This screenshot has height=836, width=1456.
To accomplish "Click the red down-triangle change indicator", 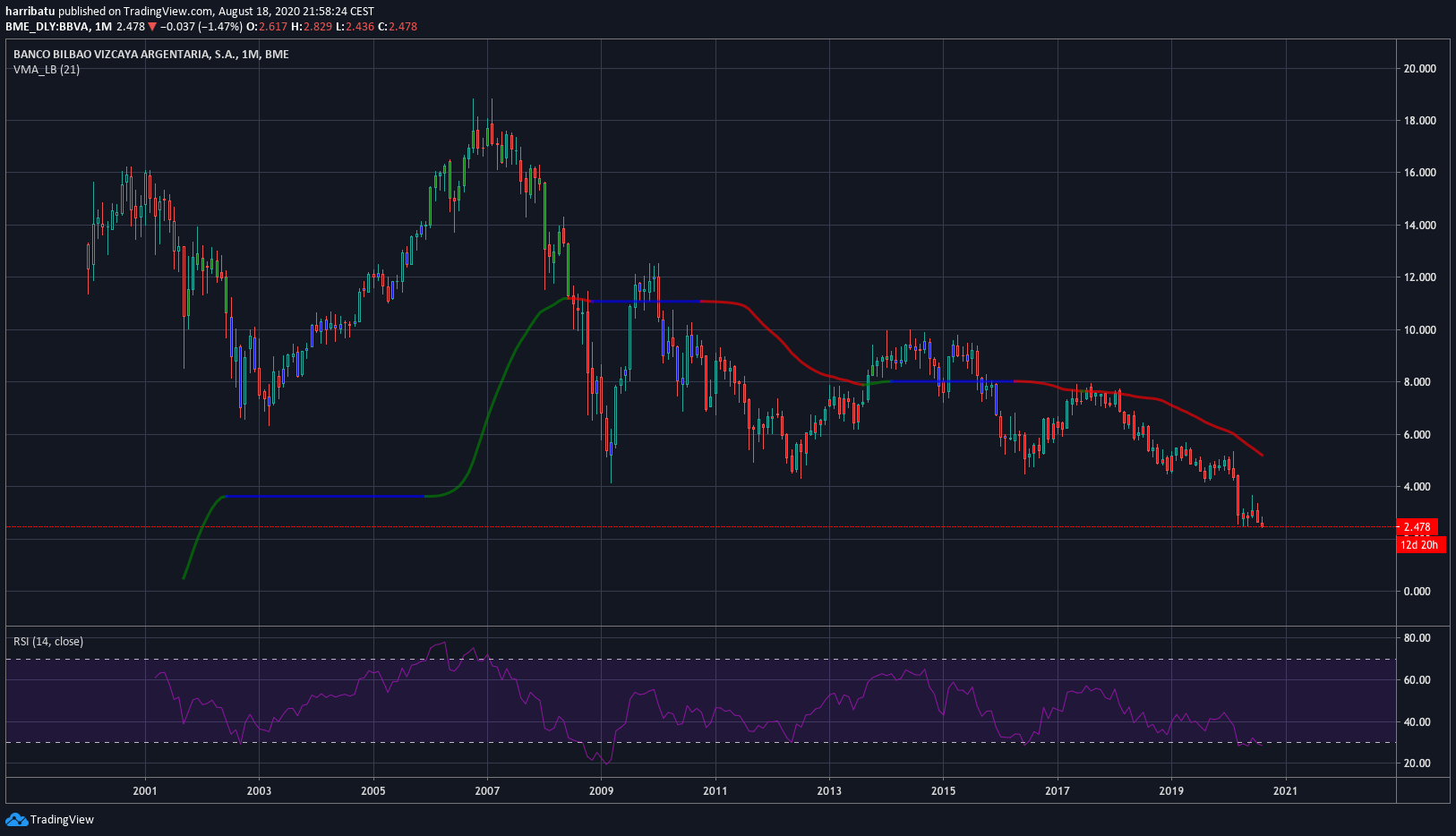I will pos(152,27).
